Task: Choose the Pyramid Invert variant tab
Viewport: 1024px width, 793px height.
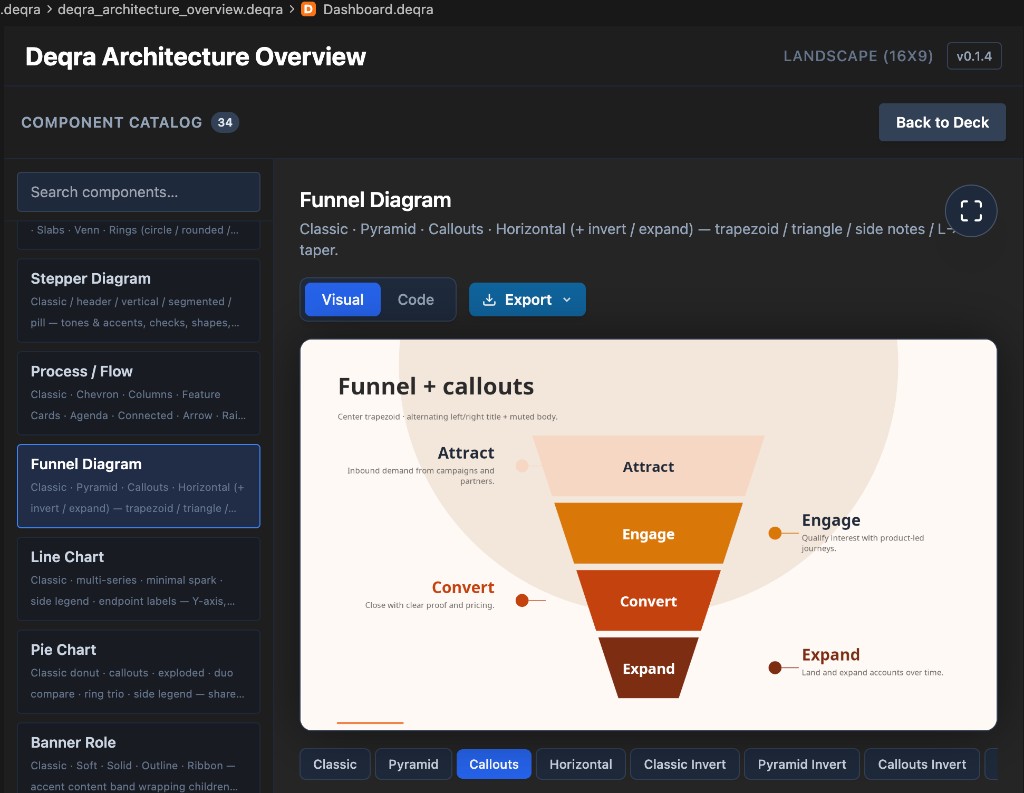Action: (802, 764)
